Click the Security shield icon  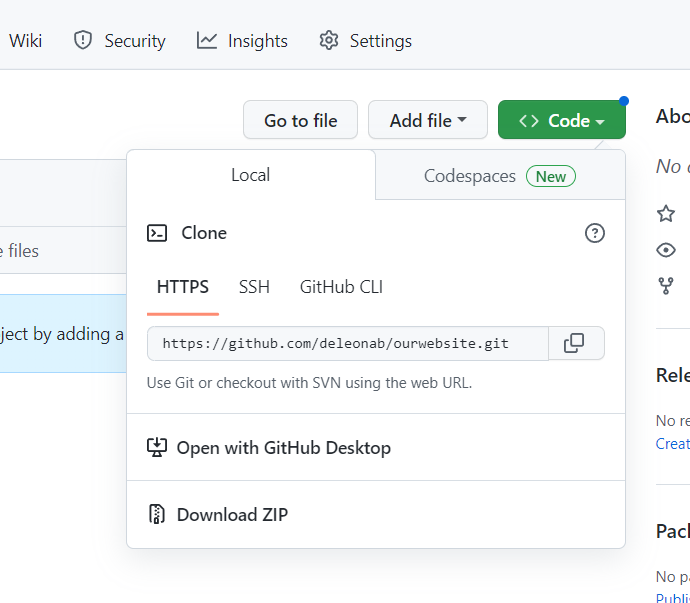coord(82,40)
